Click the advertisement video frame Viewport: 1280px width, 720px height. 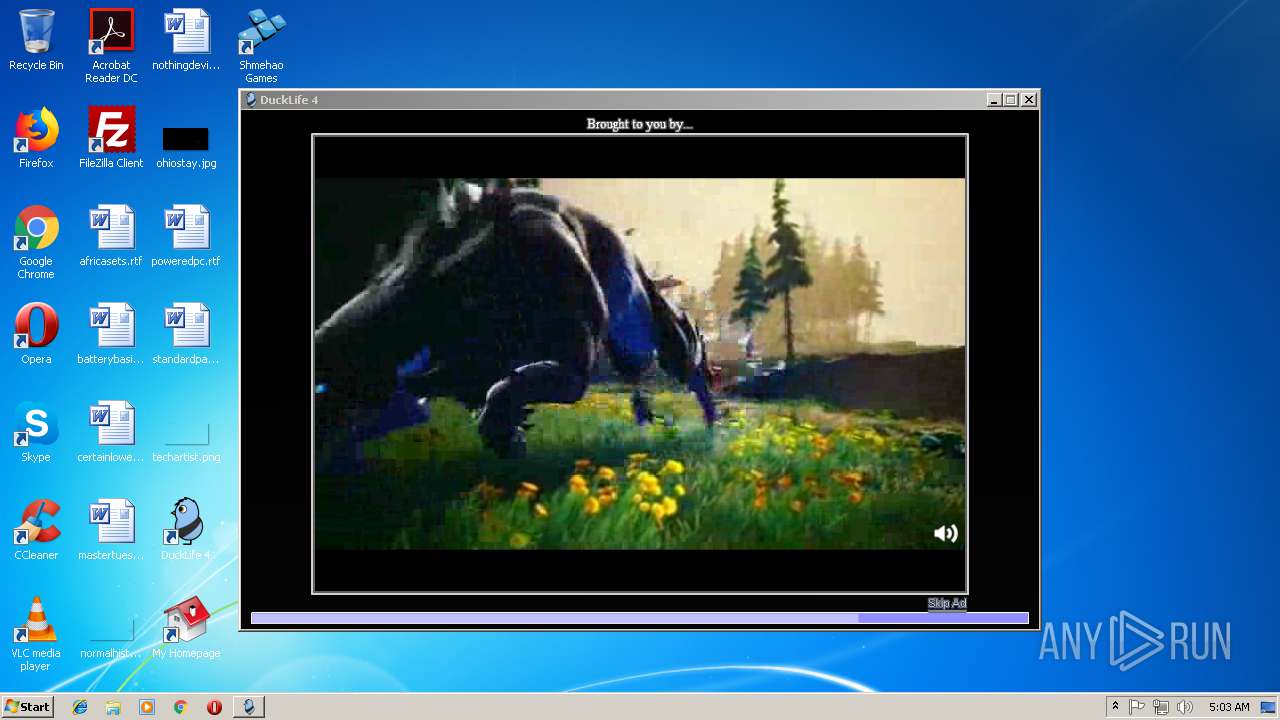[640, 364]
